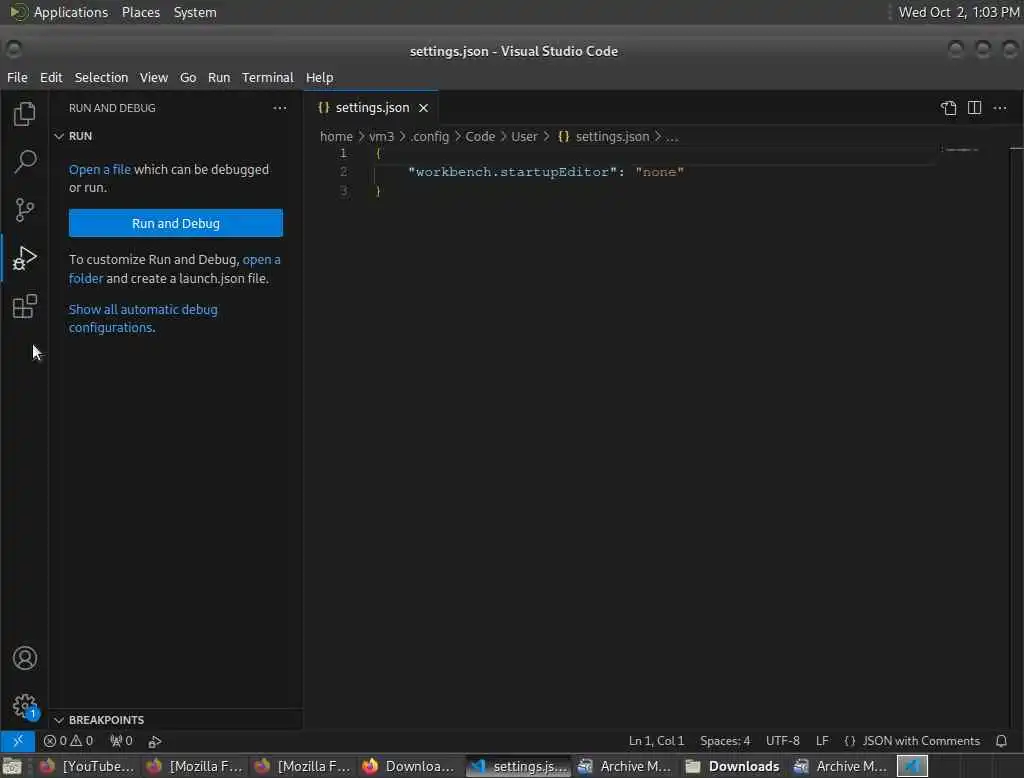The height and width of the screenshot is (778, 1024).
Task: Open the Applications menu in top panel
Action: tap(71, 12)
